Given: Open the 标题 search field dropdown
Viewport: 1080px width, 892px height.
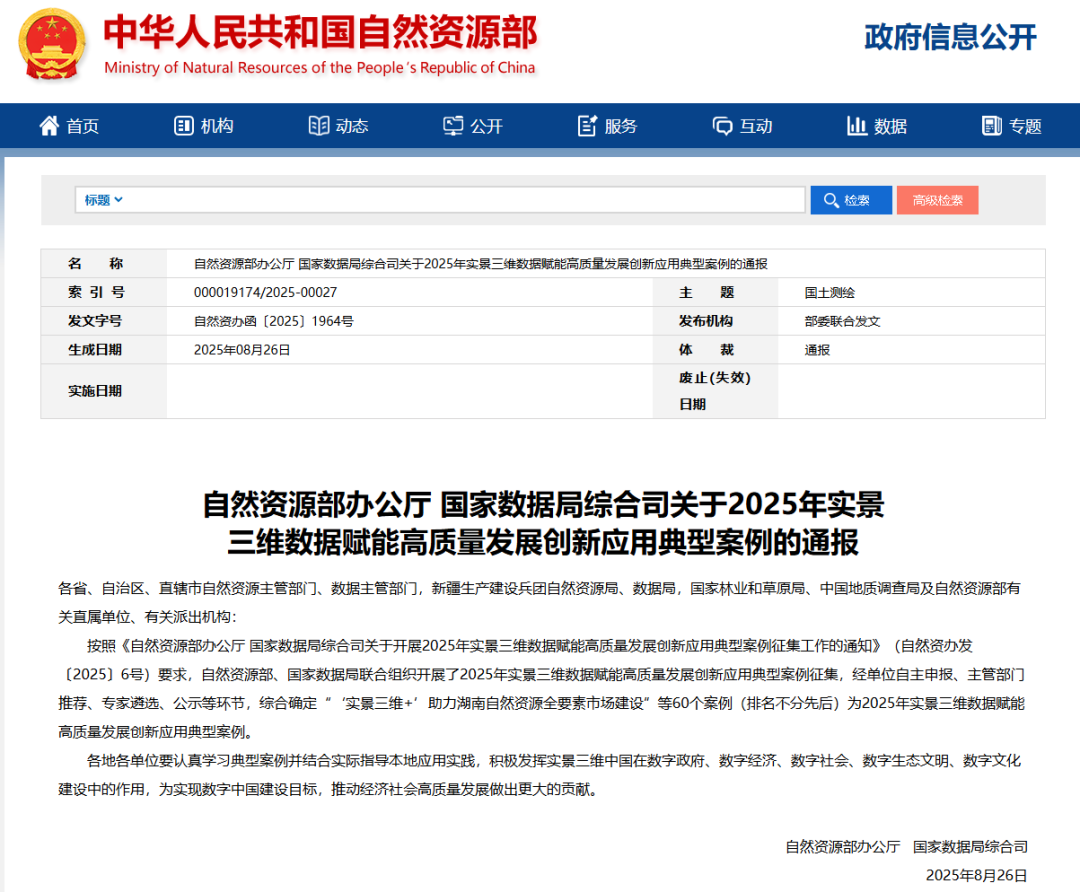Looking at the screenshot, I should 104,200.
